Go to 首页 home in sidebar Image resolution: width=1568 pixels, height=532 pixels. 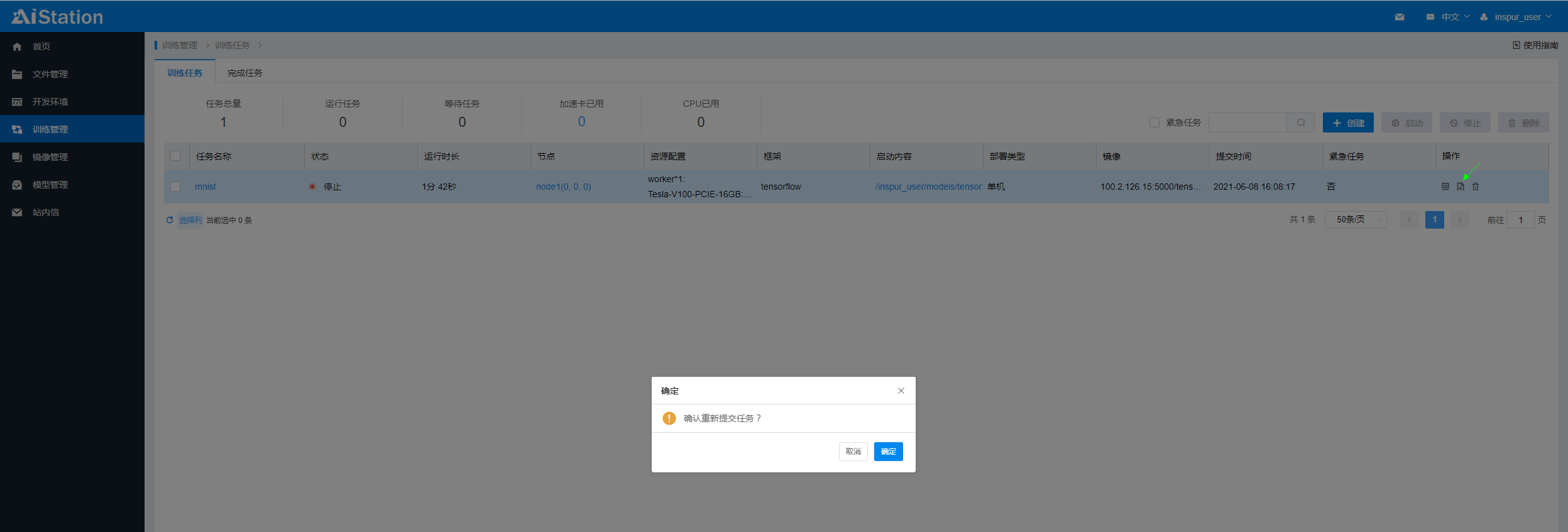tap(41, 46)
